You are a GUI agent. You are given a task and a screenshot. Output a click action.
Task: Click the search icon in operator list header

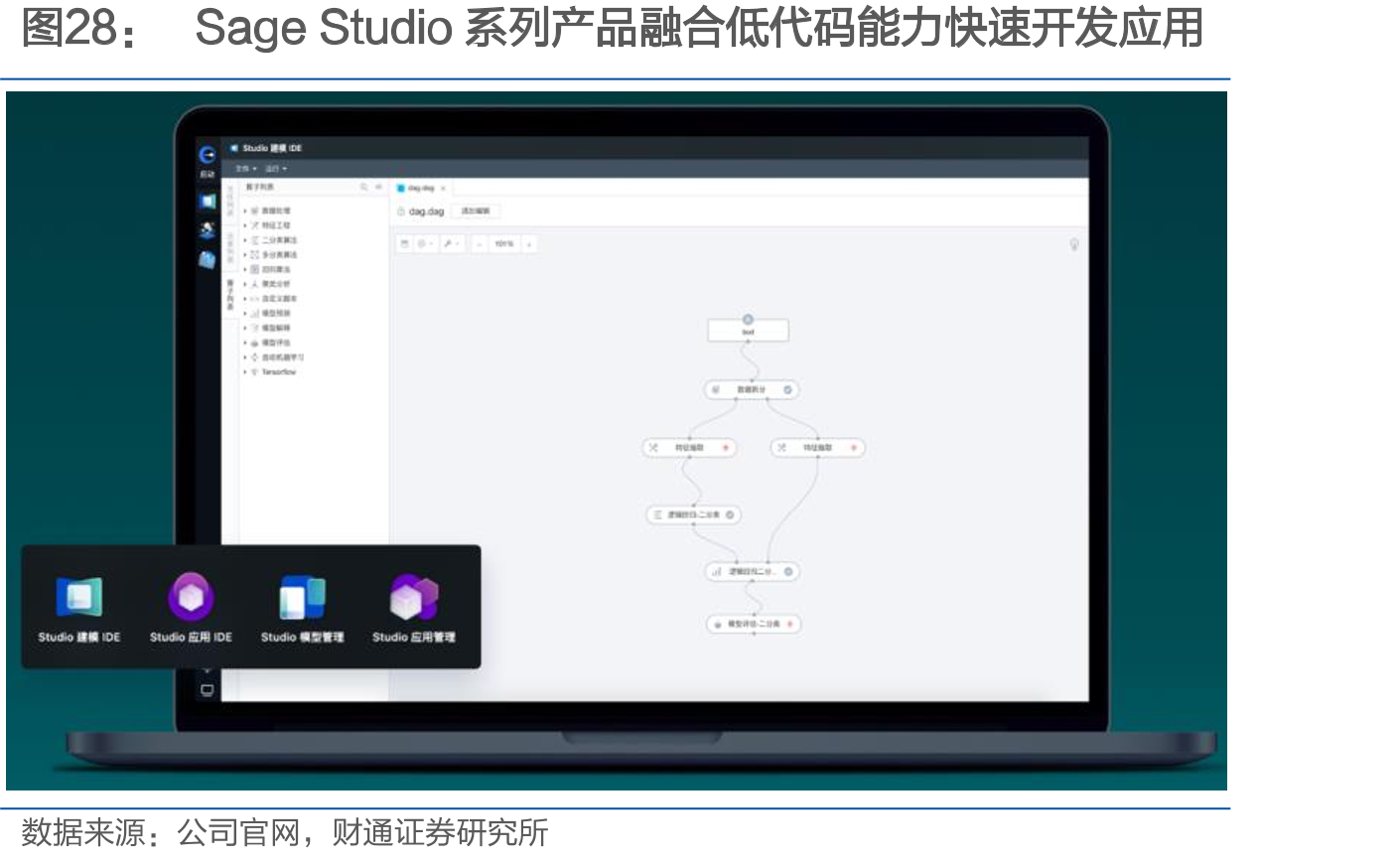click(364, 187)
